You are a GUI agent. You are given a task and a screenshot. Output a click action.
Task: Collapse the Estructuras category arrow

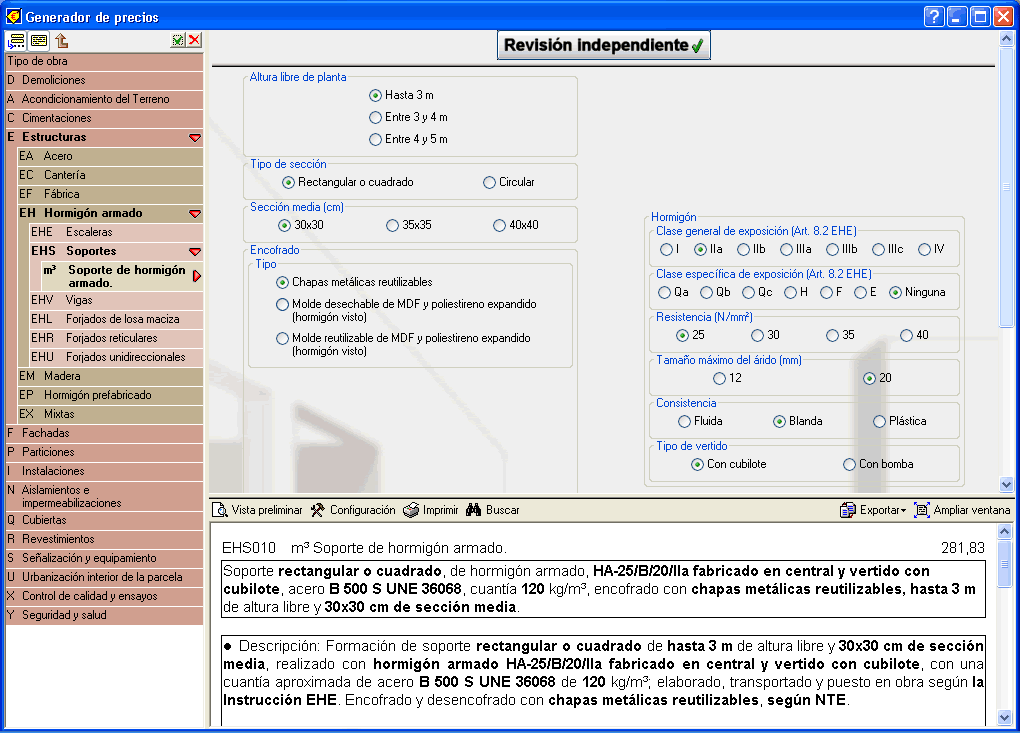coord(195,138)
